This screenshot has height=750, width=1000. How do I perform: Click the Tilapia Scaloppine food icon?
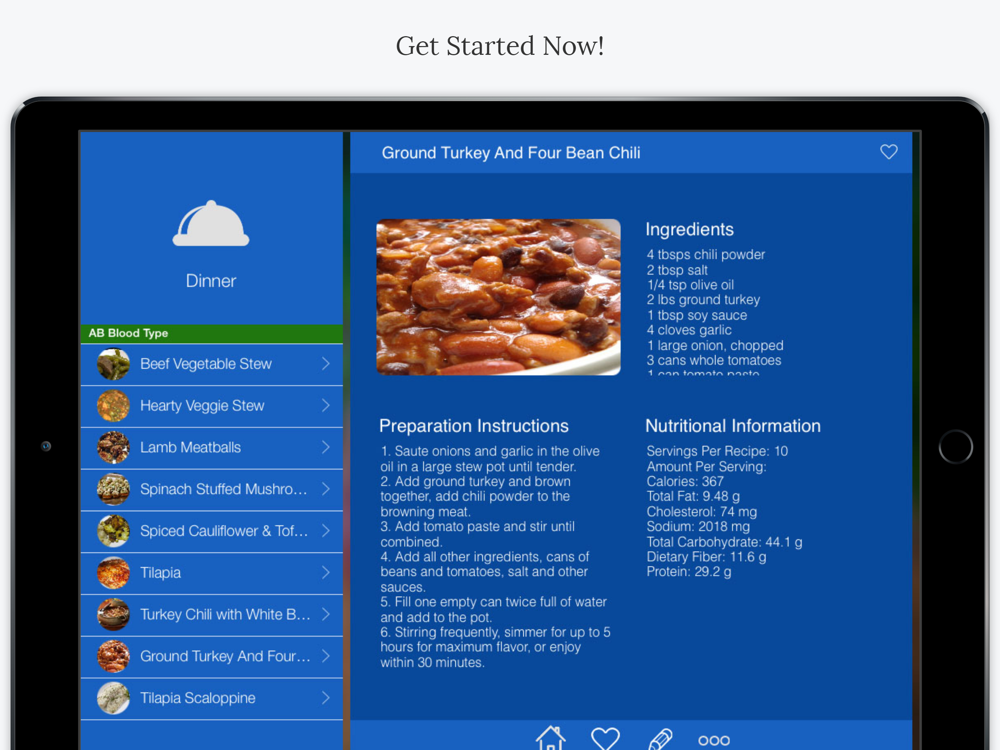pos(113,698)
